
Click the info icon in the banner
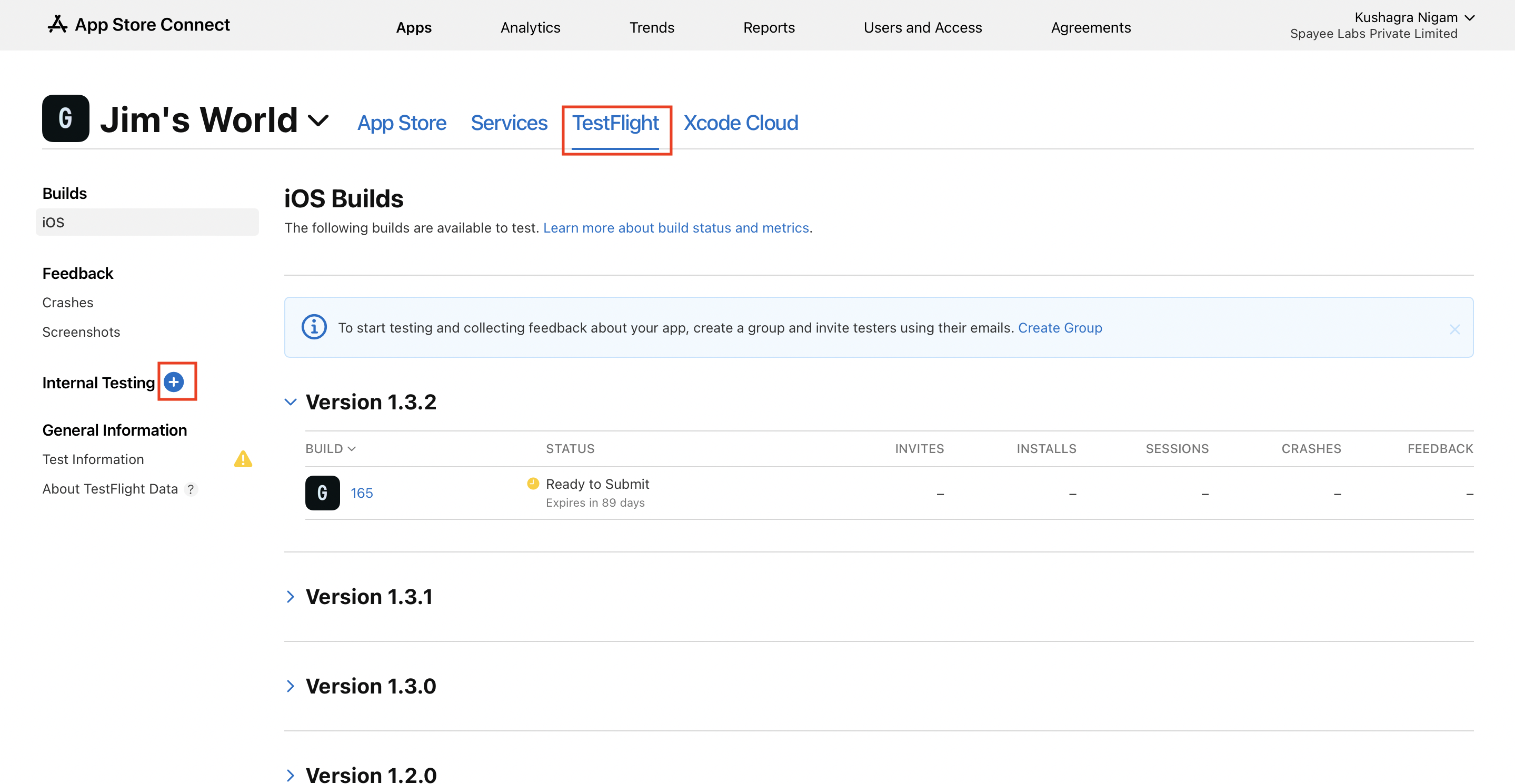(314, 327)
